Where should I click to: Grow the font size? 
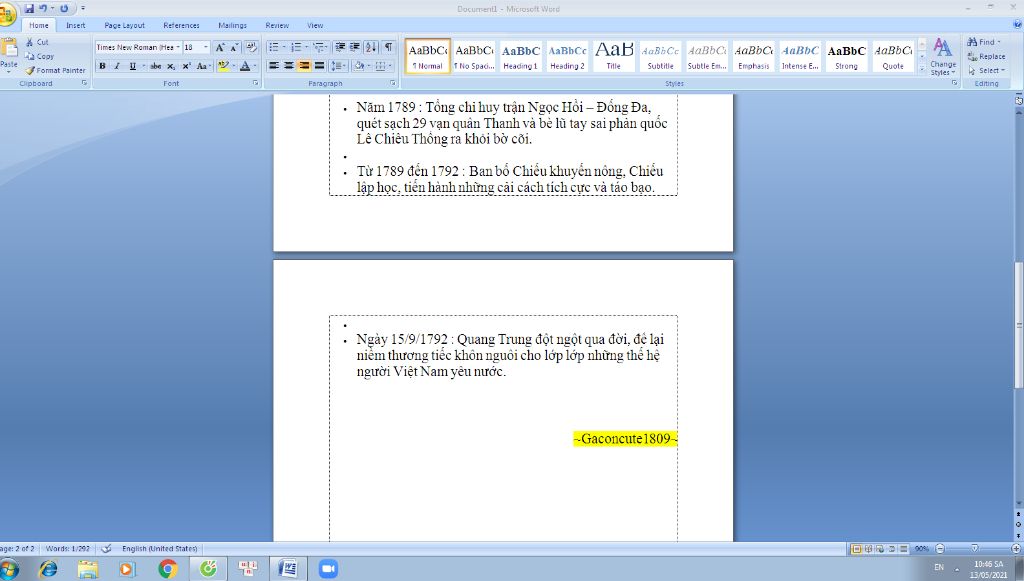[220, 47]
